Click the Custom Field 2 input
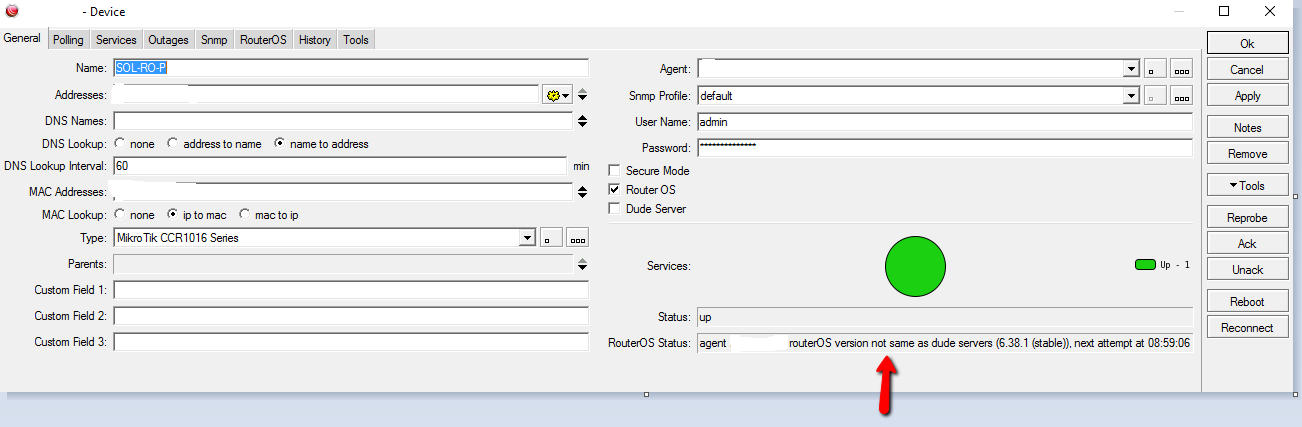Screen dimensions: 1302x427 [x=351, y=316]
